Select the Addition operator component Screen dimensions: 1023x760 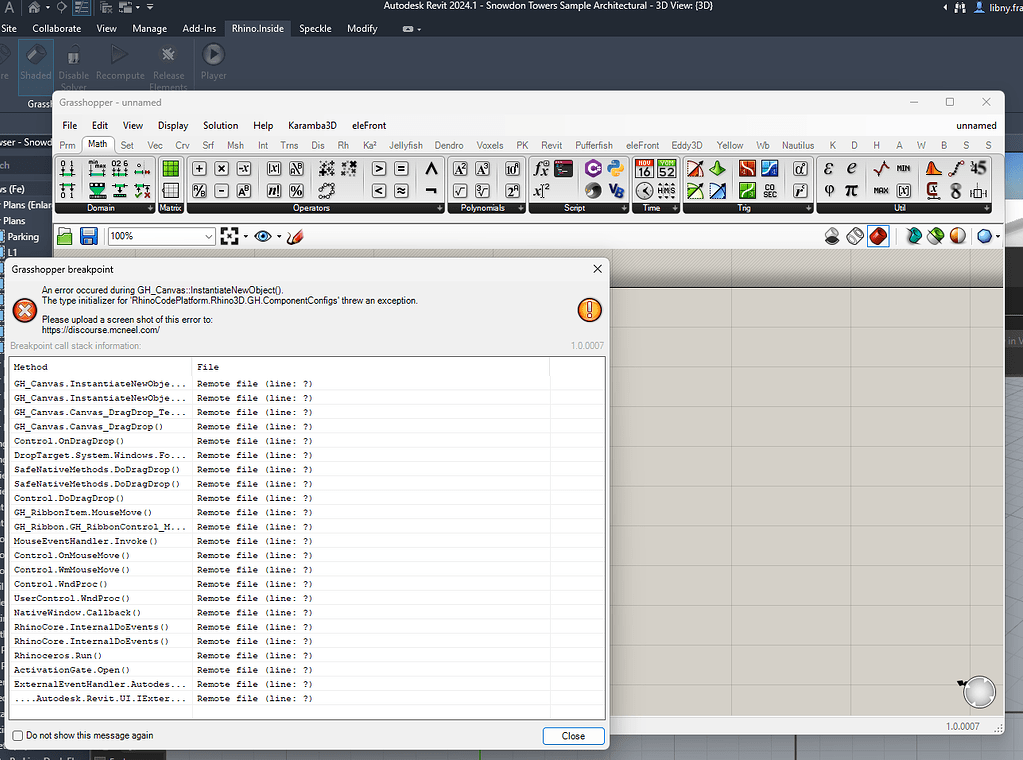(199, 169)
